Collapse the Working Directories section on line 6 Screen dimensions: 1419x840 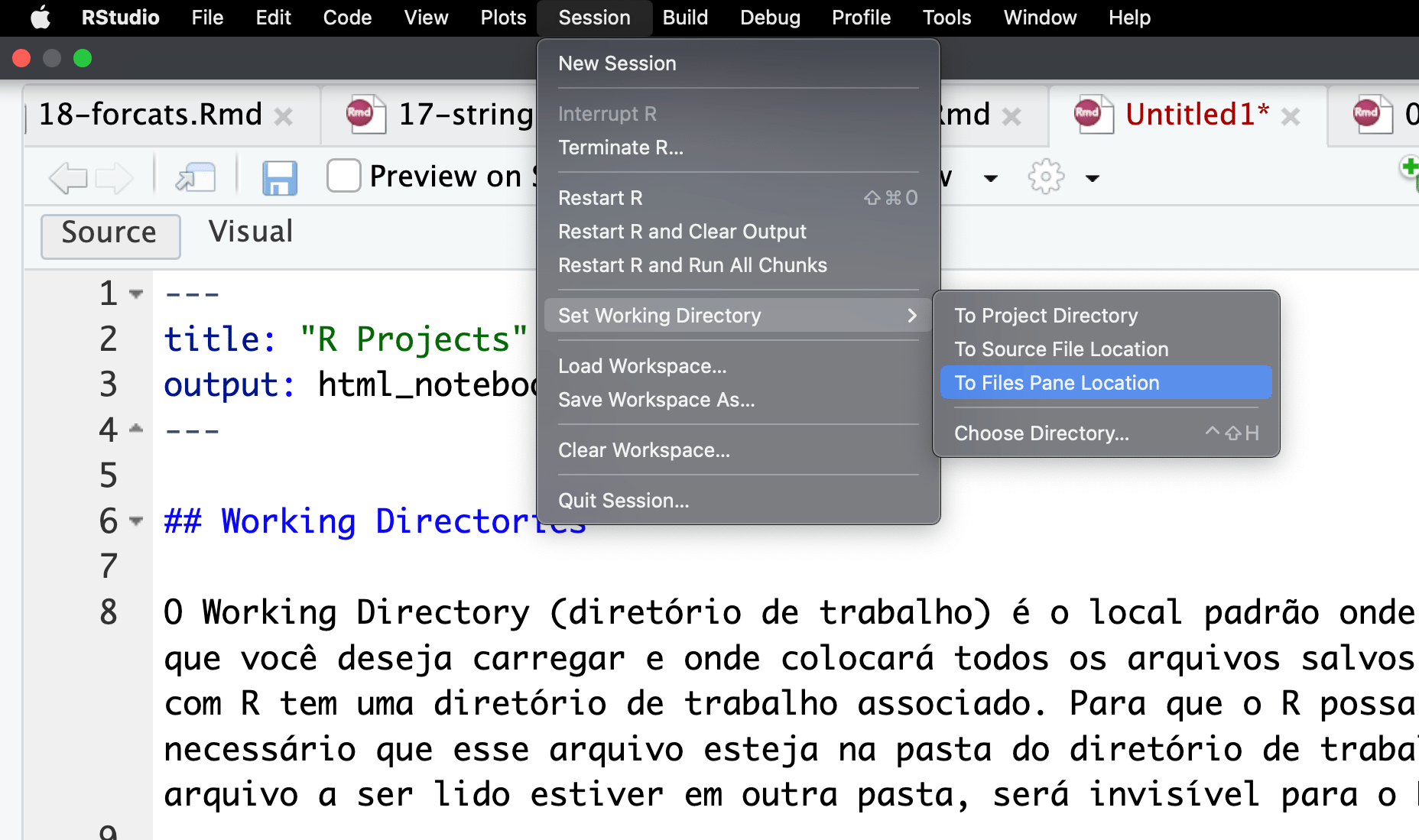click(136, 521)
